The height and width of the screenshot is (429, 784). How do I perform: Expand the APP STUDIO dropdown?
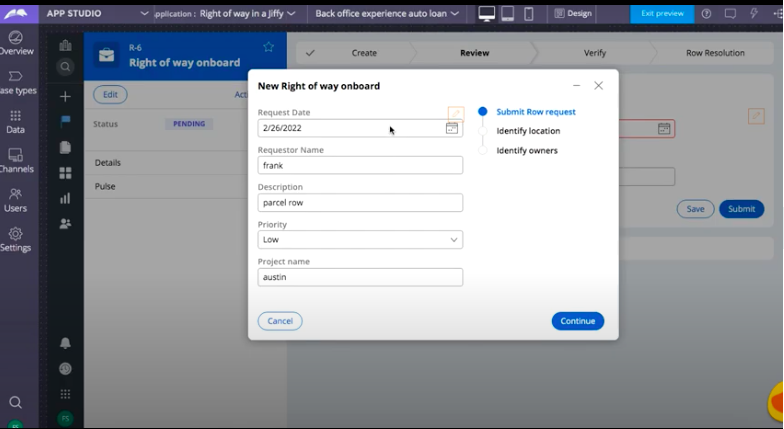click(144, 14)
